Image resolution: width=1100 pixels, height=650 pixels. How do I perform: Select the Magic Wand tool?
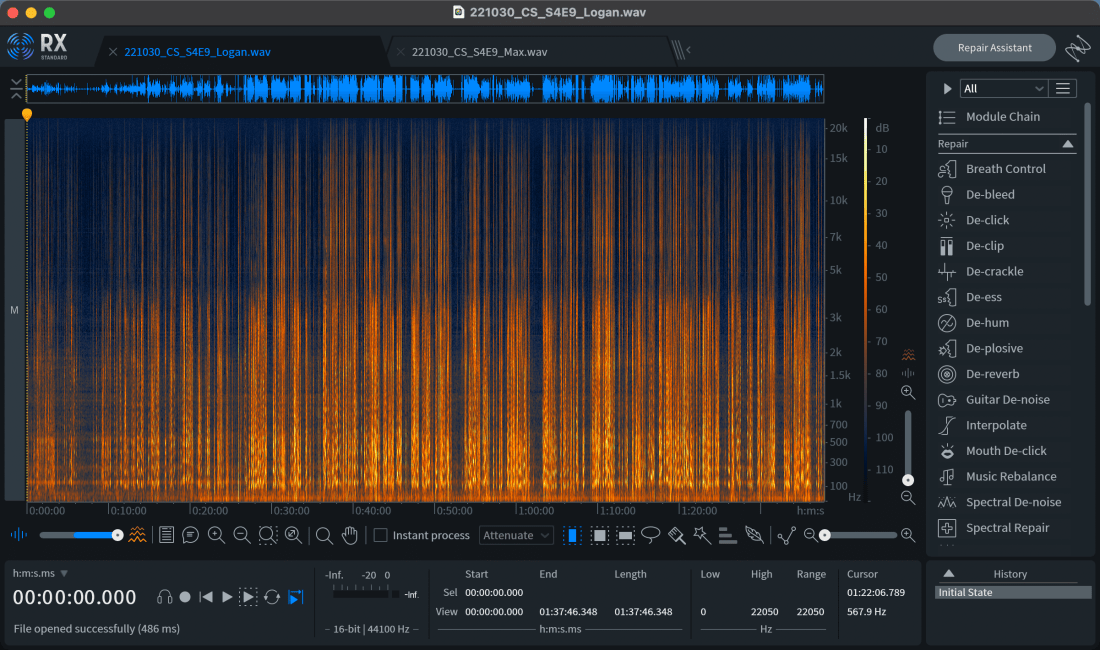pyautogui.click(x=702, y=535)
